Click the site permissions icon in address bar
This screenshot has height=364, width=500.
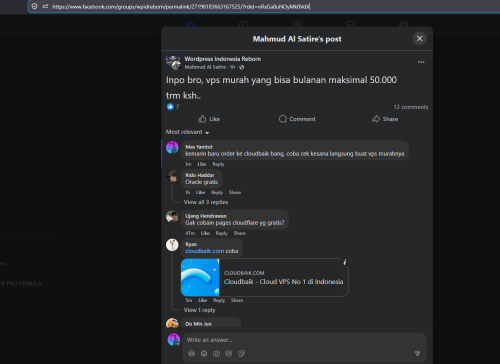click(x=45, y=6)
